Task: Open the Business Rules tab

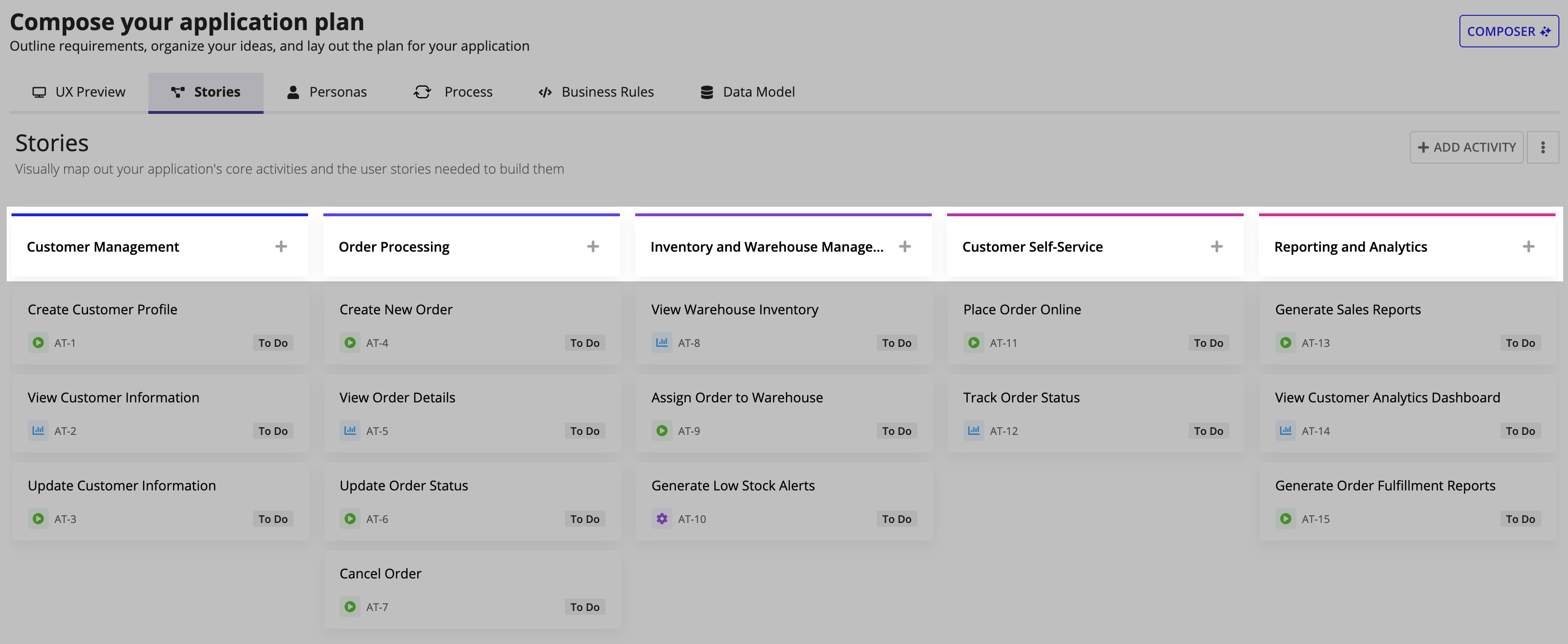Action: click(596, 92)
